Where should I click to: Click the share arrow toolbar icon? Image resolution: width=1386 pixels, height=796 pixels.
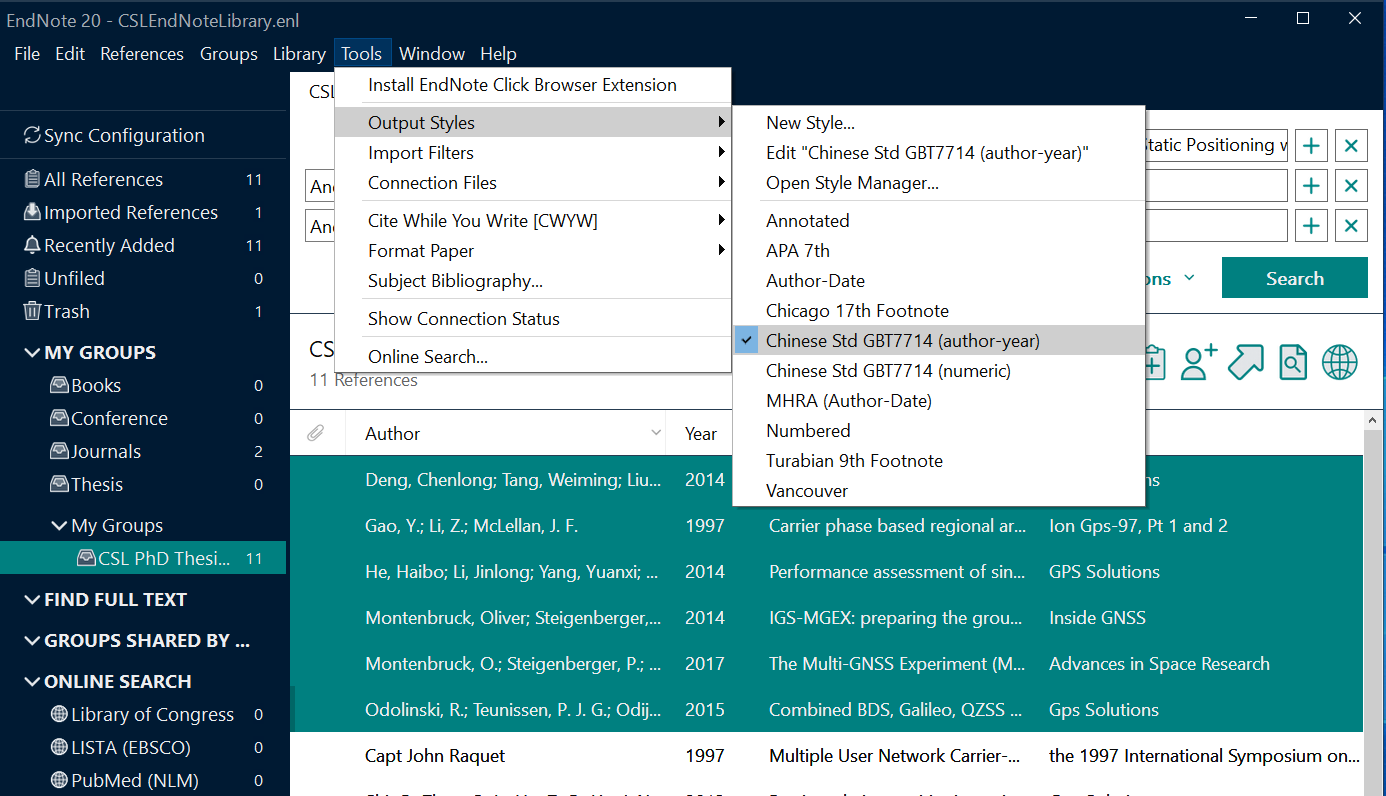[x=1246, y=362]
